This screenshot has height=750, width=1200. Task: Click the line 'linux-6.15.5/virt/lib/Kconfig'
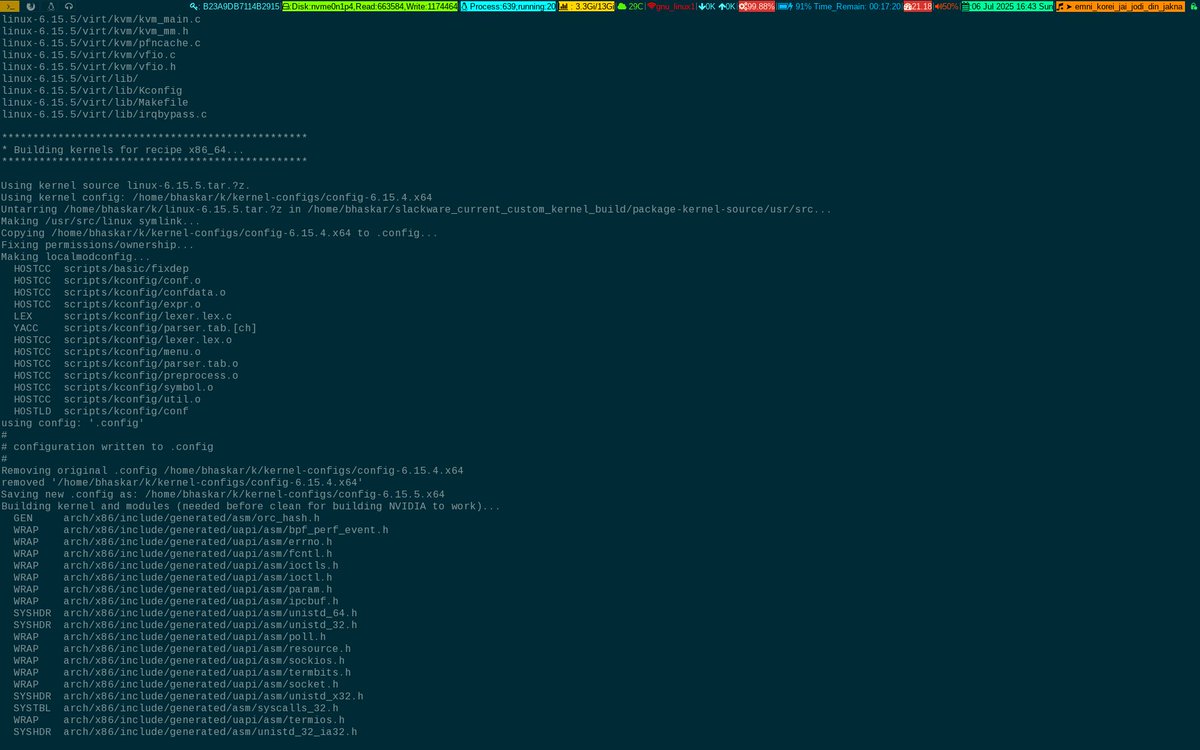(91, 90)
